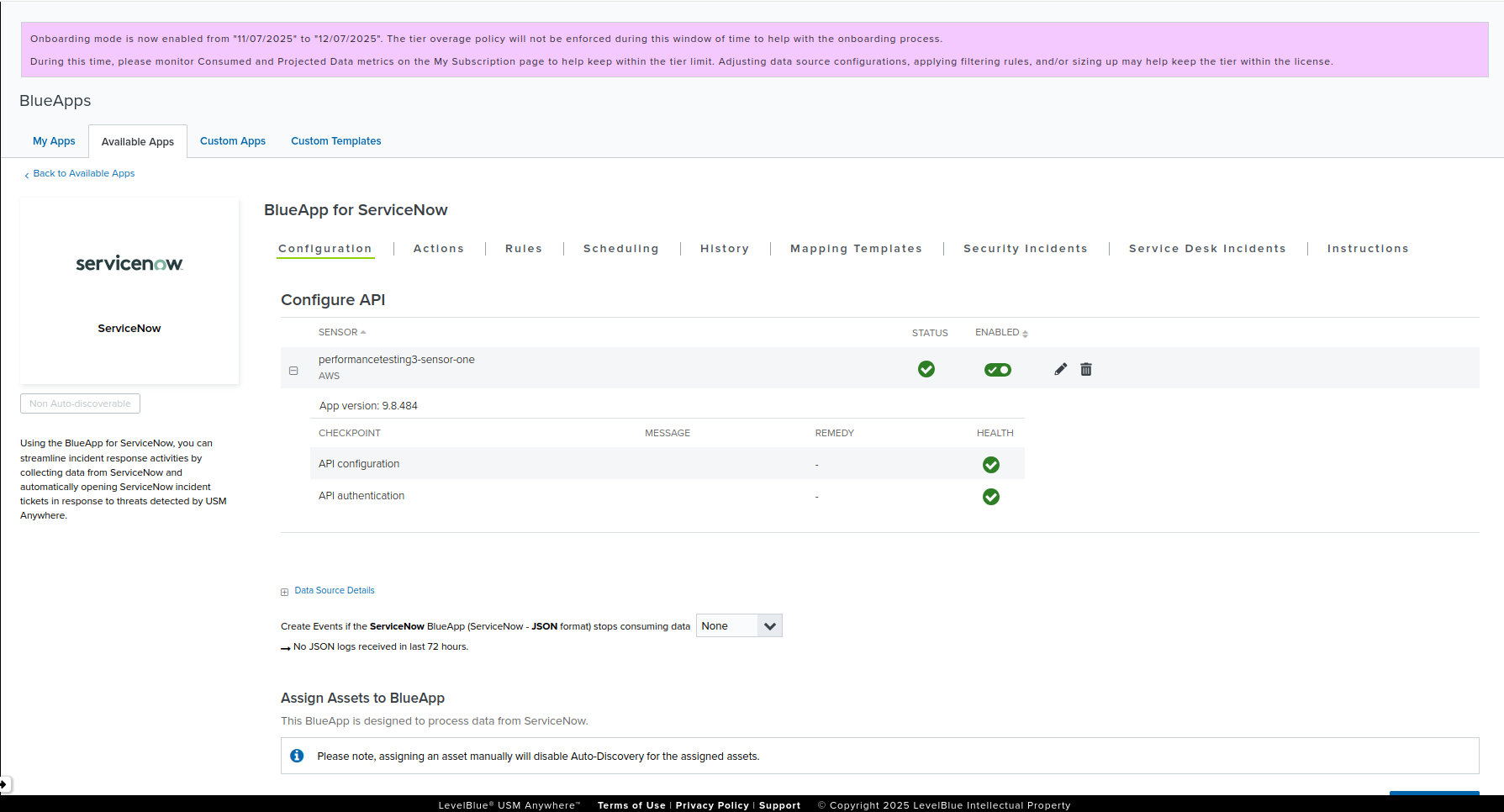Open Mapping Templates sub-tab

pyautogui.click(x=856, y=249)
